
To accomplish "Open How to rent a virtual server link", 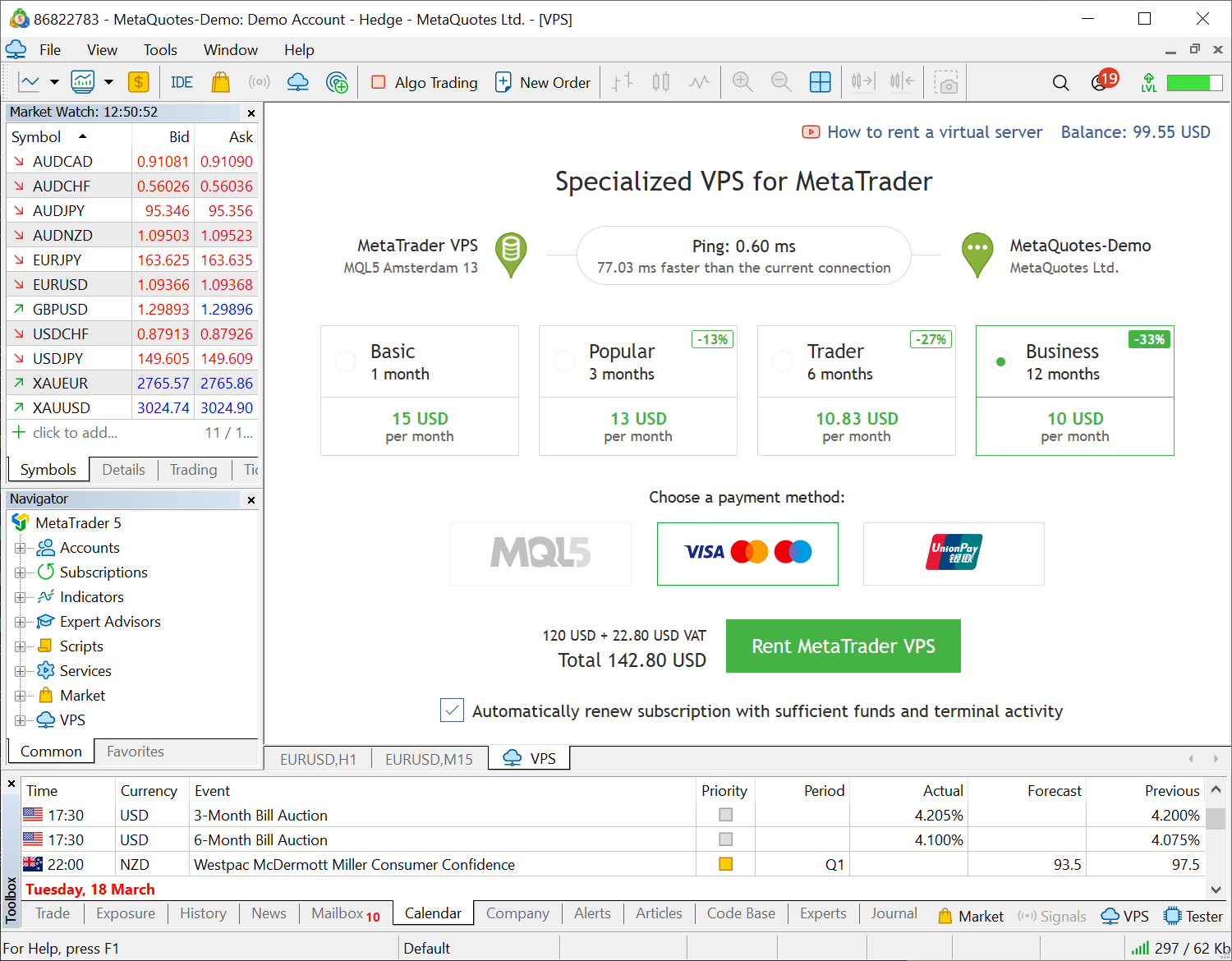I will click(934, 132).
